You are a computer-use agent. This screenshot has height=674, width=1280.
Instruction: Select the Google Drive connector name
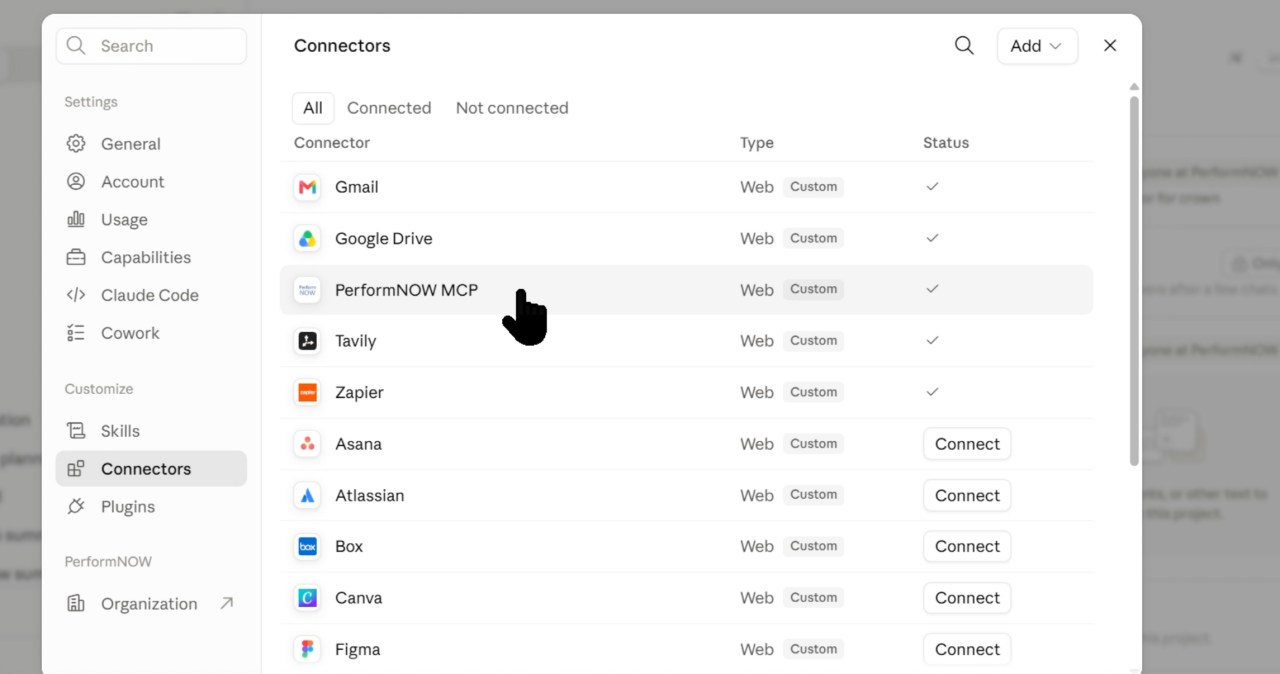click(x=384, y=239)
